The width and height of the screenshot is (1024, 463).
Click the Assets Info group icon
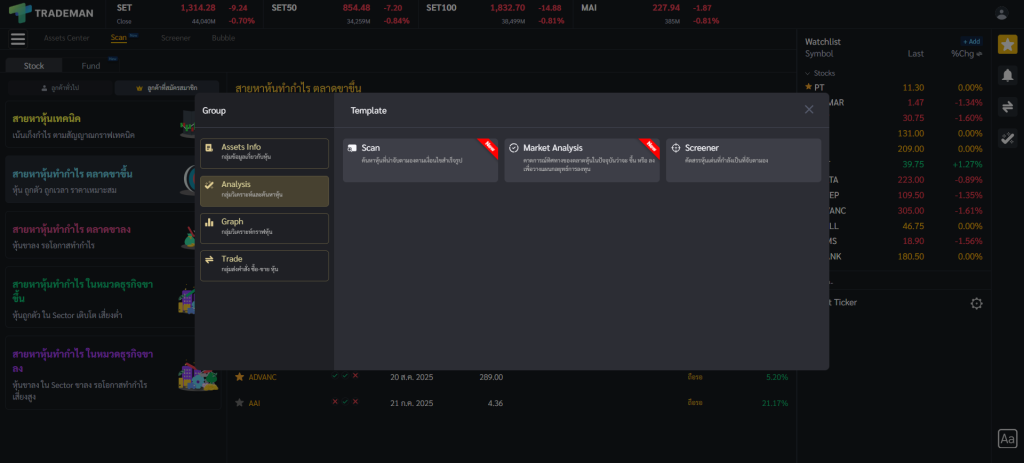click(209, 148)
